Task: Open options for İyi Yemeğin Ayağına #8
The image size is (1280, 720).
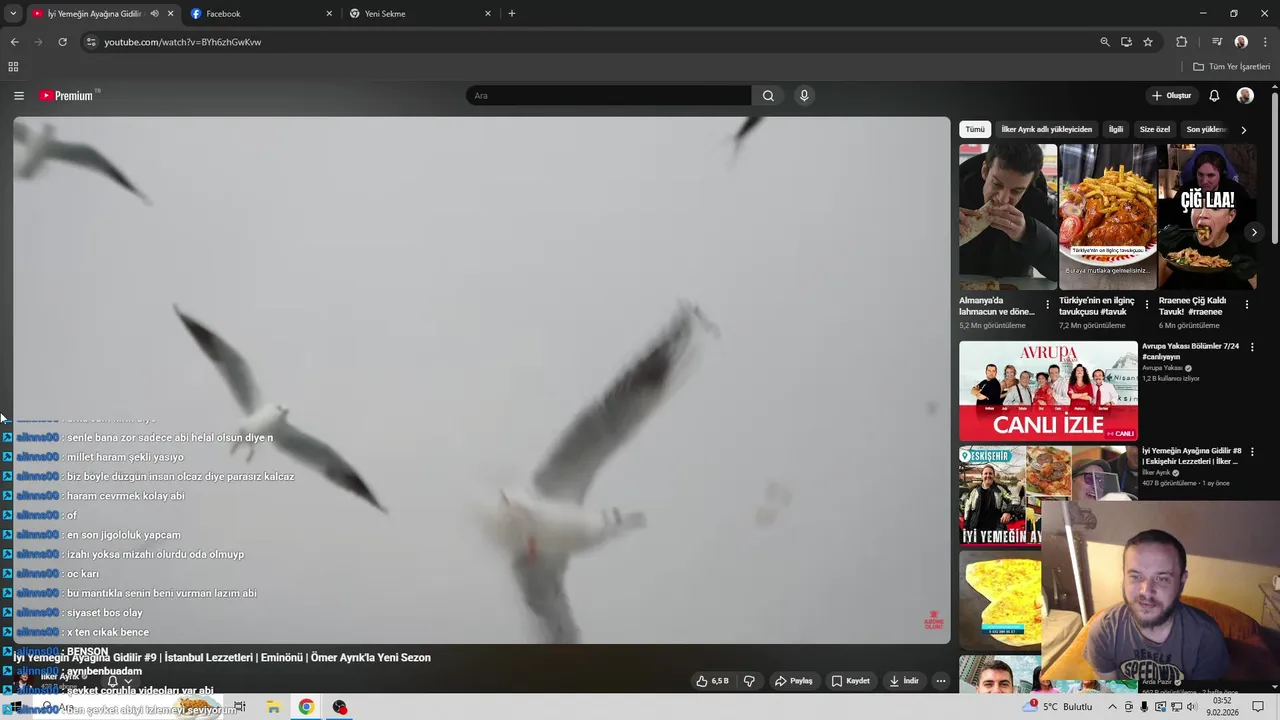Action: pos(1252,452)
